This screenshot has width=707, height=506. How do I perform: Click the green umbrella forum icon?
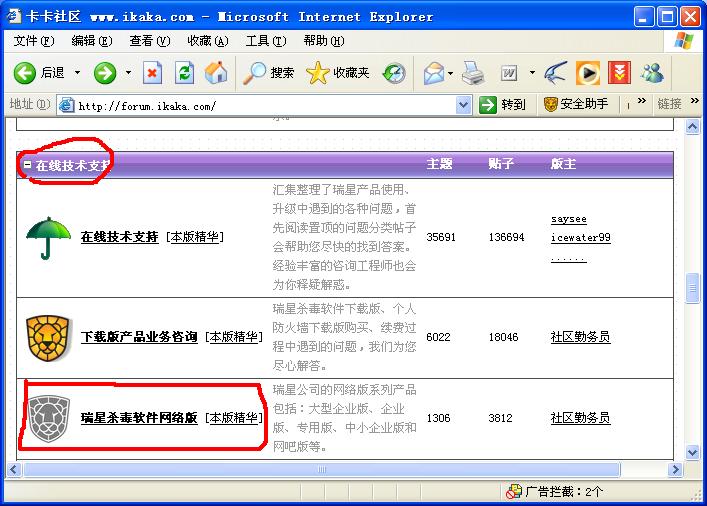click(x=48, y=238)
